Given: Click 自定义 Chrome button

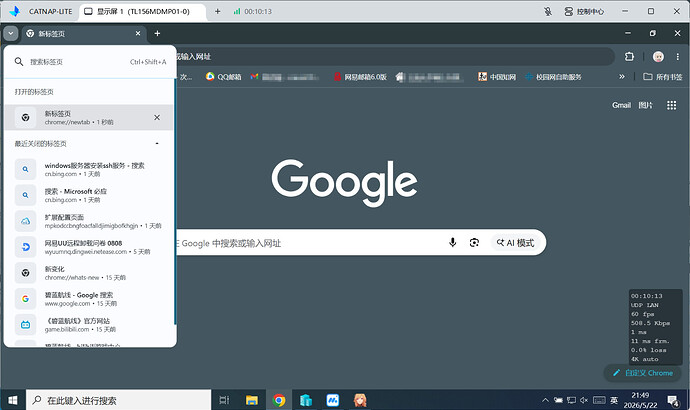Looking at the screenshot, I should pyautogui.click(x=643, y=373).
